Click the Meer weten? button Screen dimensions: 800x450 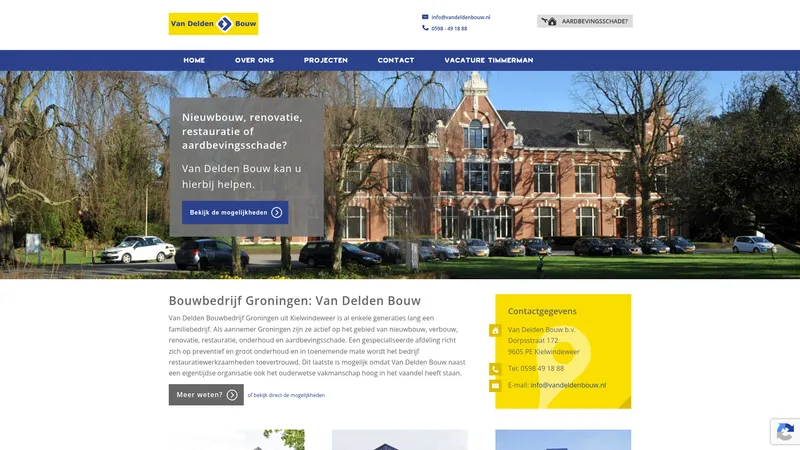(x=206, y=395)
